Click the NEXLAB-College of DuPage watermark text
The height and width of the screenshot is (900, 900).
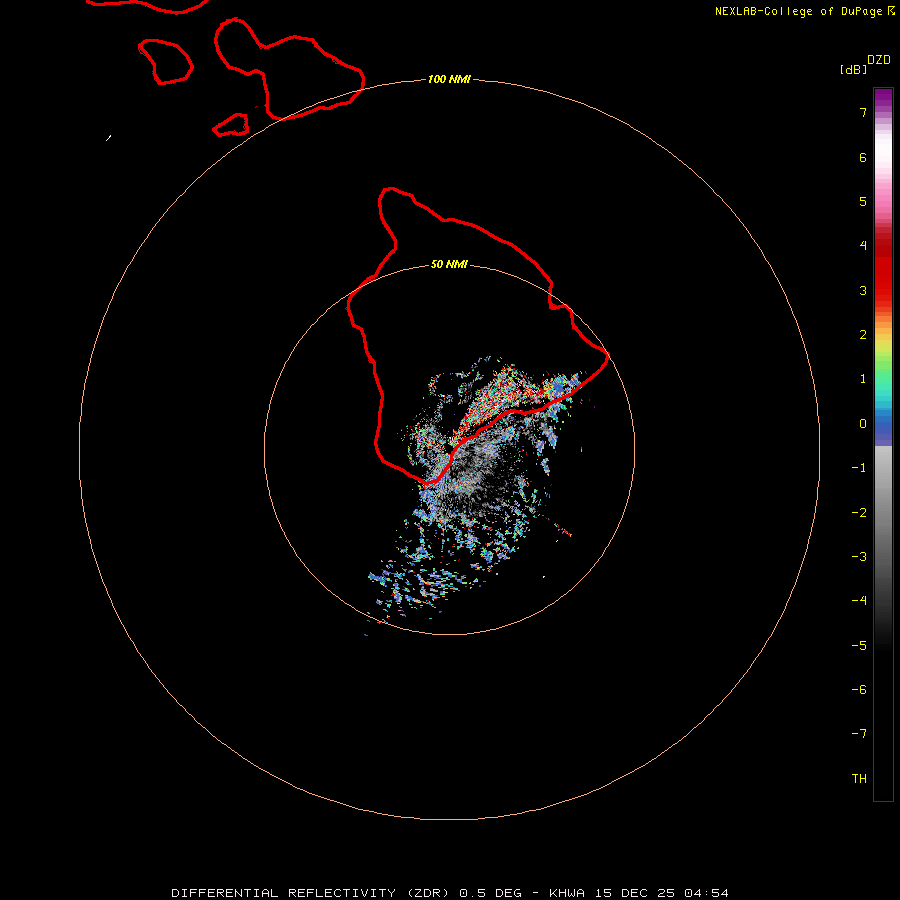click(804, 11)
